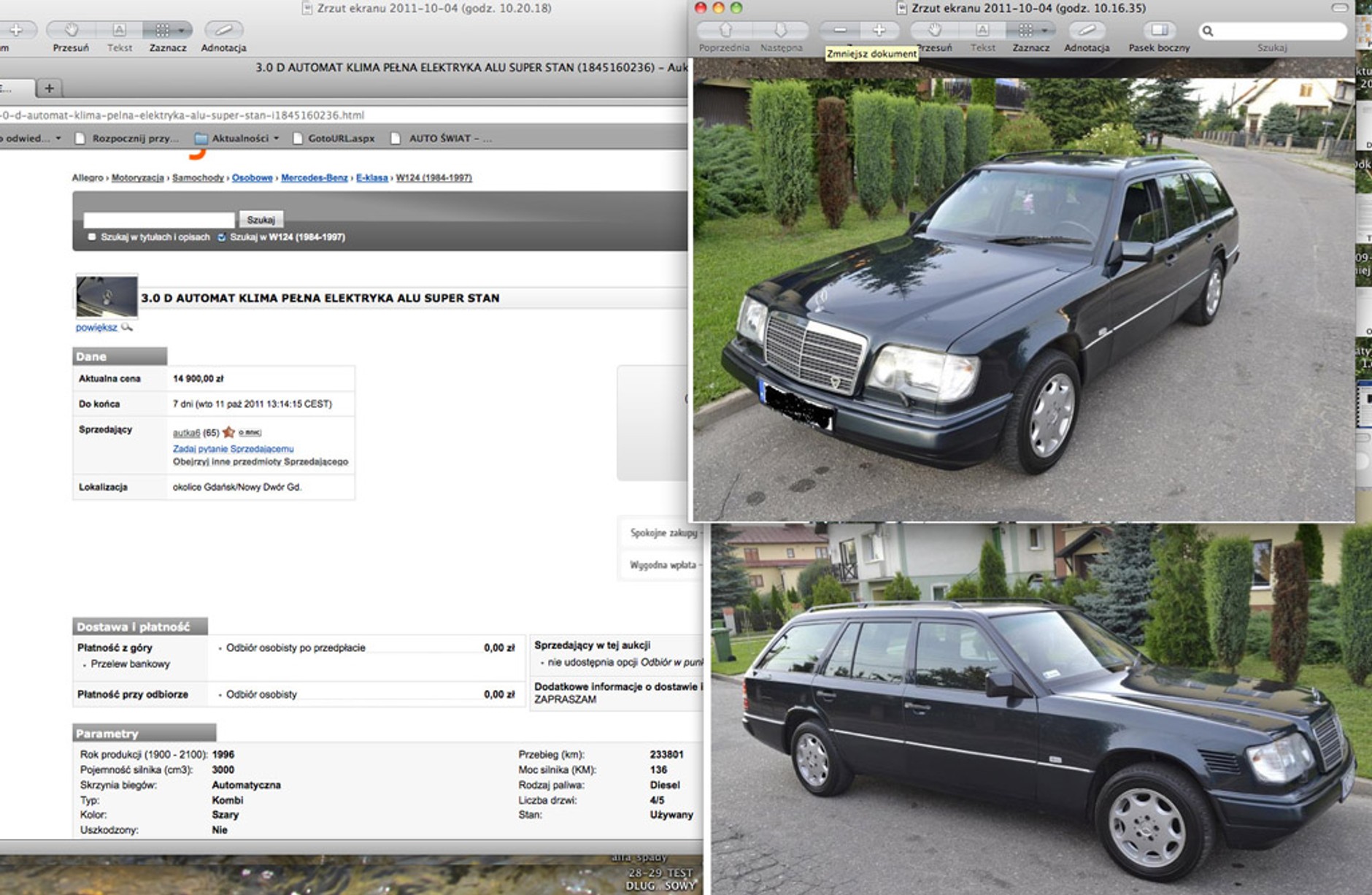
Task: Select the Przesuń hand tool in the right window
Action: point(935,30)
